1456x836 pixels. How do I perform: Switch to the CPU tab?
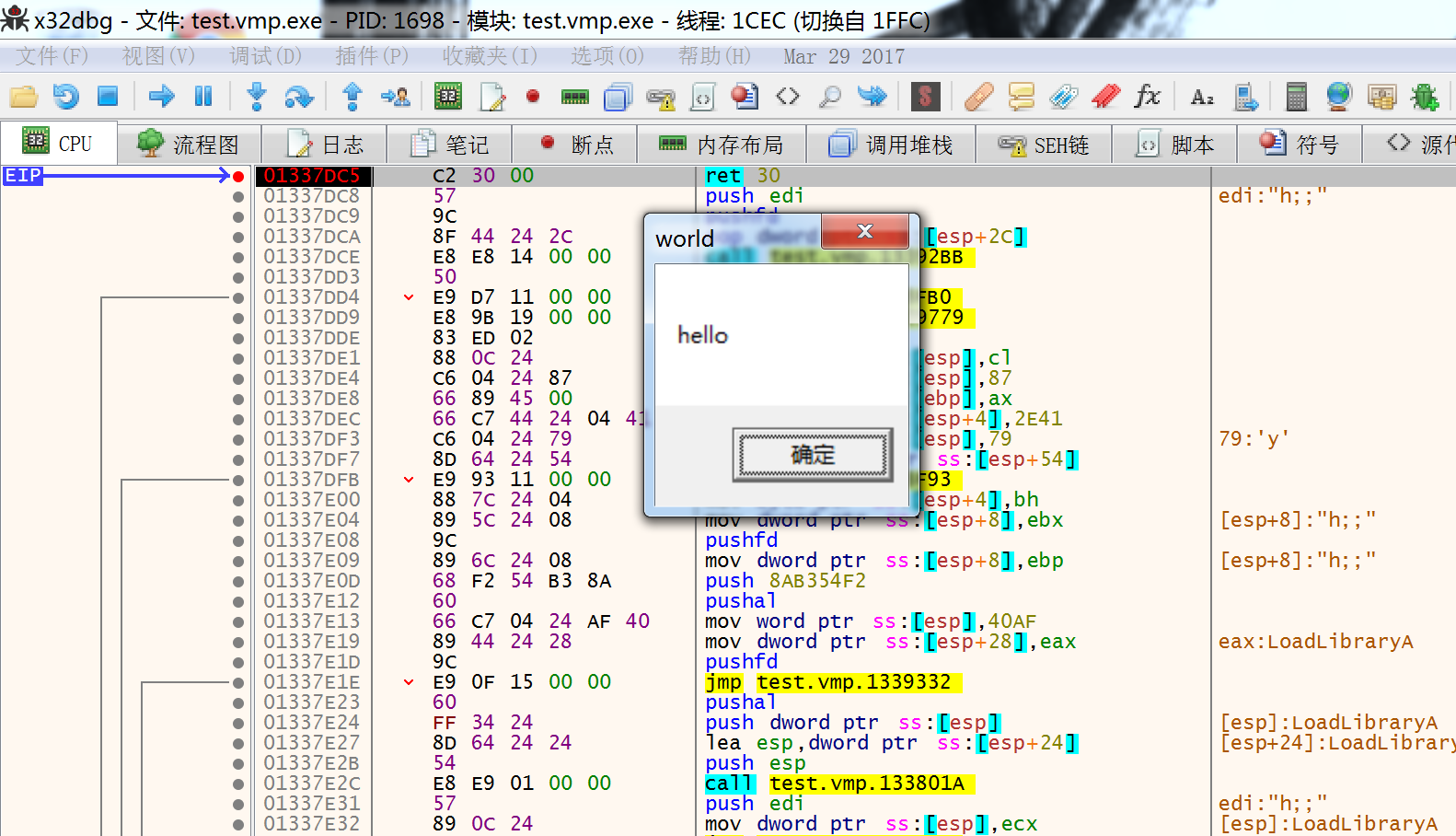tap(59, 144)
